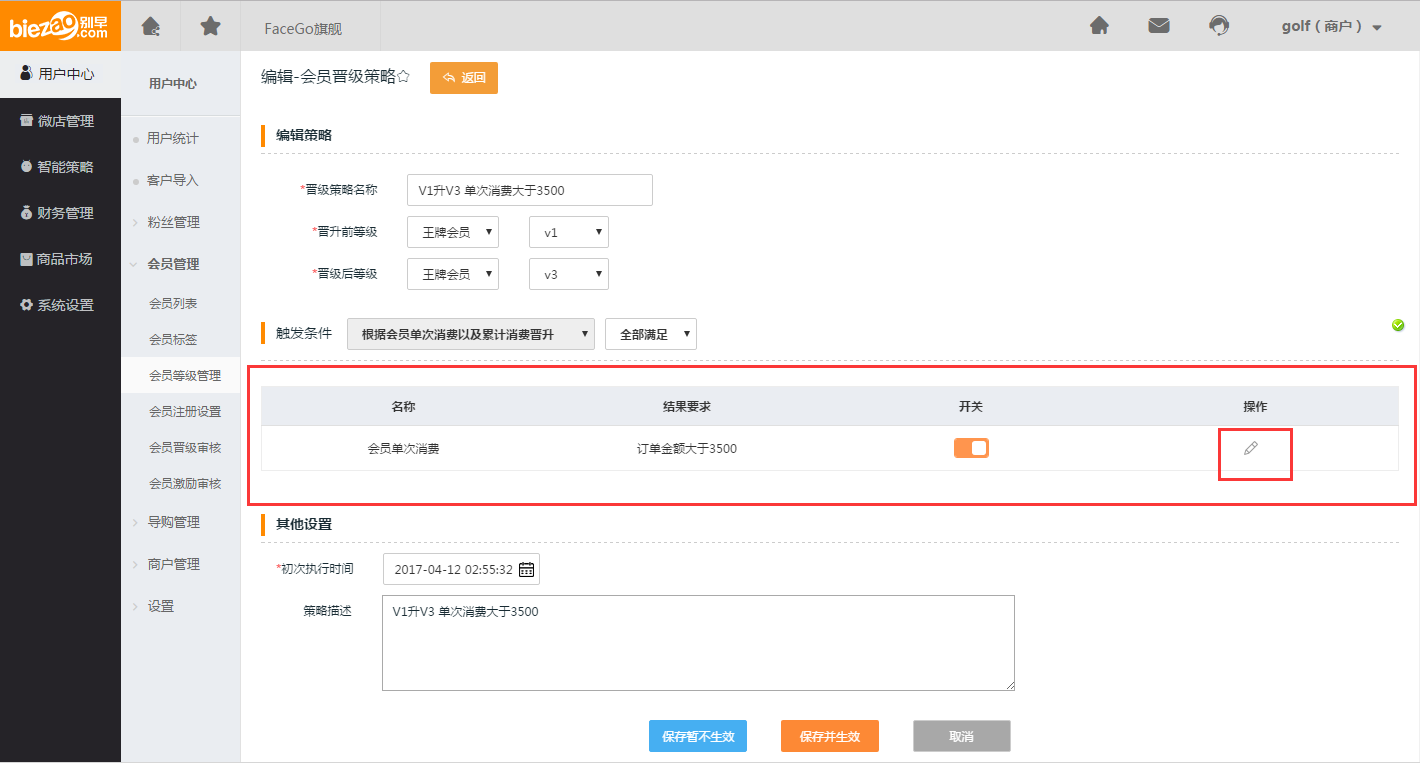Open the 晋升前等级 v1 dropdown
The width and height of the screenshot is (1420, 763).
coord(568,232)
